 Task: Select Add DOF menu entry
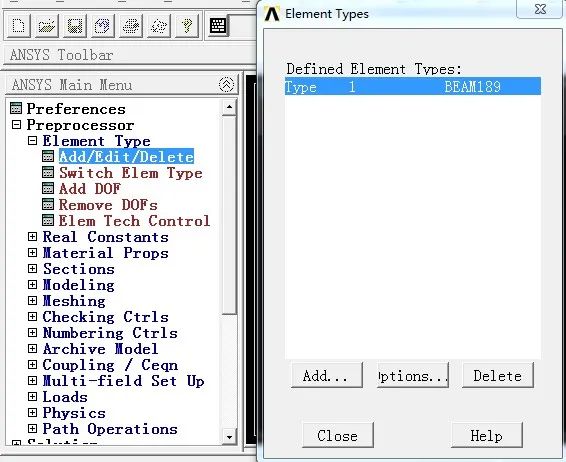pyautogui.click(x=90, y=189)
